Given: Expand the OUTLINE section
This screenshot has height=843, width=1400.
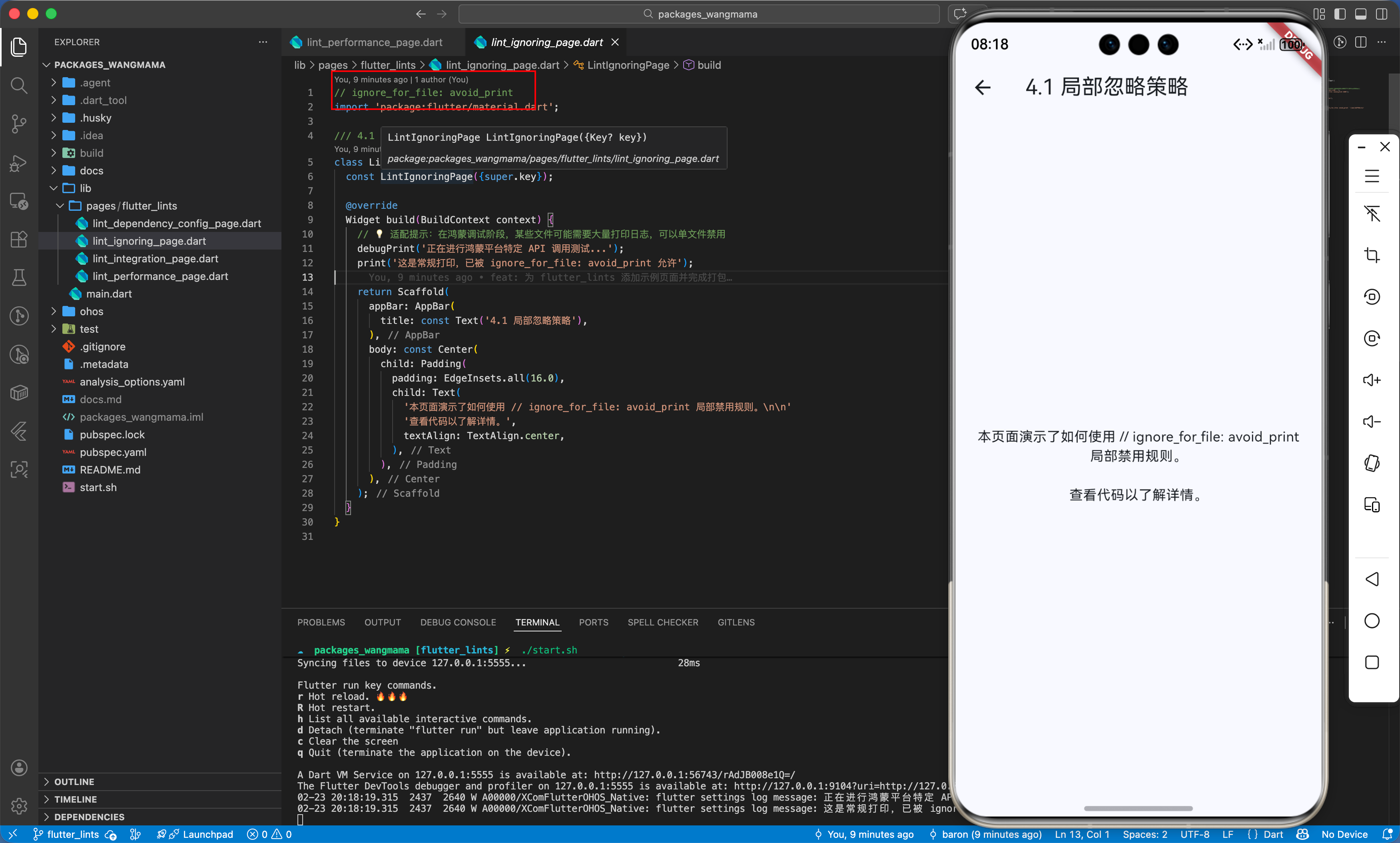Looking at the screenshot, I should 74,782.
